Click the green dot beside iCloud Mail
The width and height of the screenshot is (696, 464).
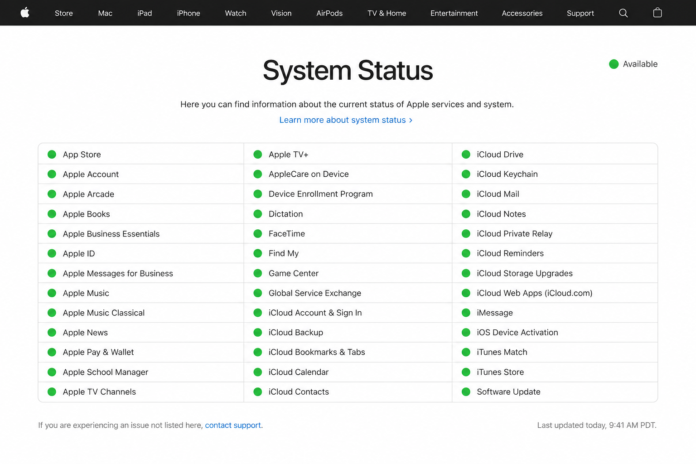(466, 194)
